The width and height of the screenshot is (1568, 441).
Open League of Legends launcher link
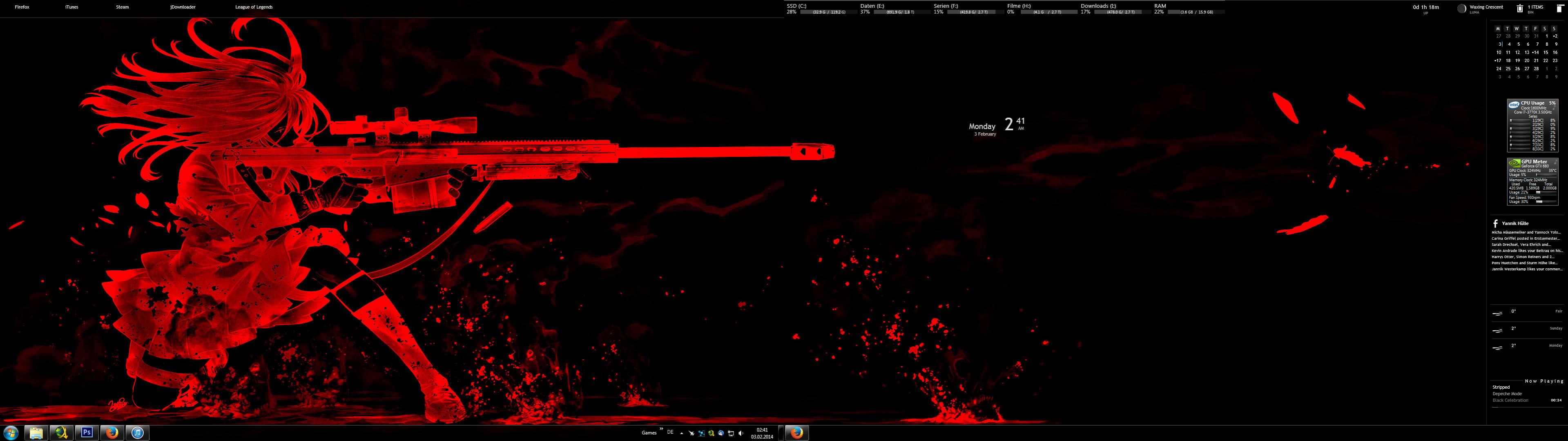coord(254,7)
